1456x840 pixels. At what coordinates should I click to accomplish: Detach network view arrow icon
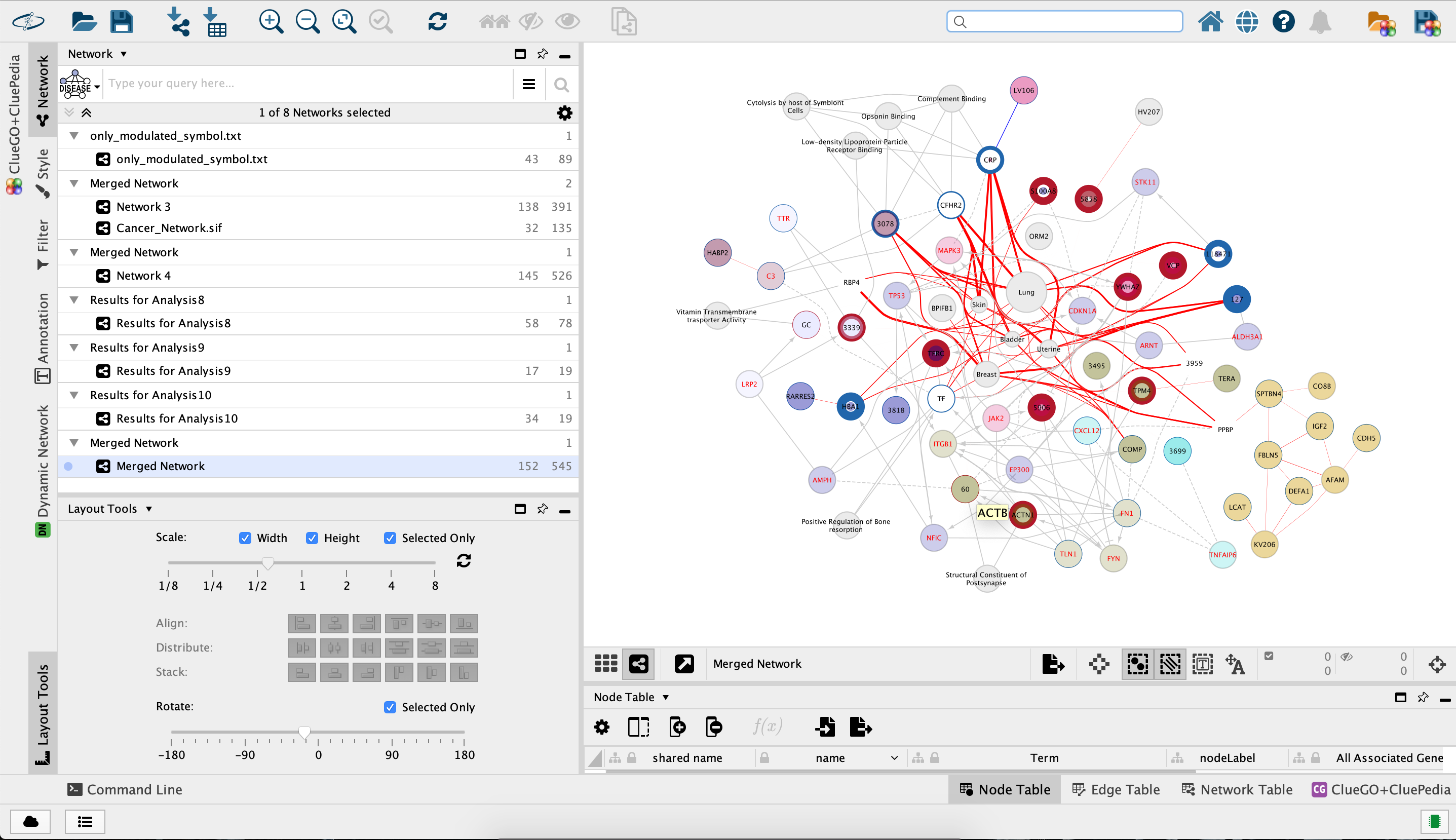click(x=684, y=664)
